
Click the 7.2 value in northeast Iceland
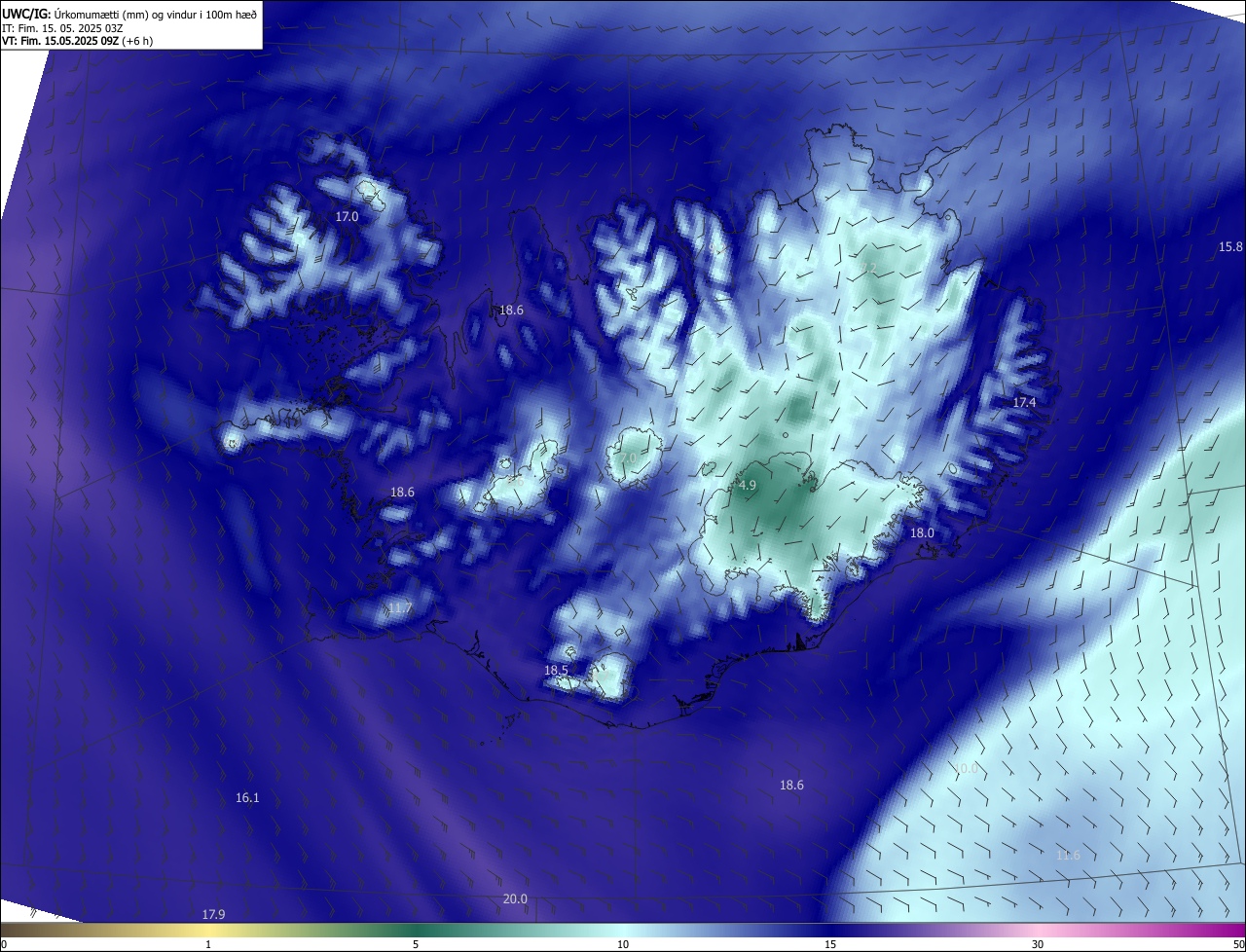868,268
